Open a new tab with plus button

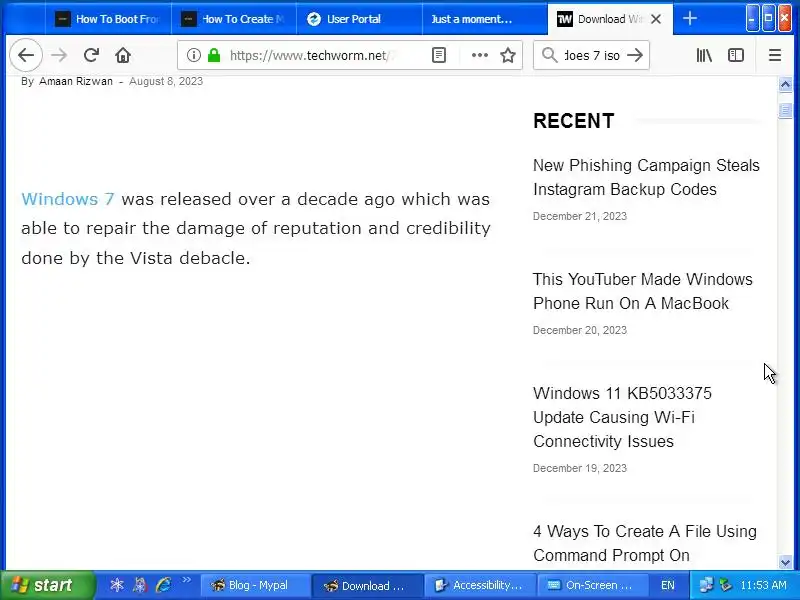(x=690, y=19)
